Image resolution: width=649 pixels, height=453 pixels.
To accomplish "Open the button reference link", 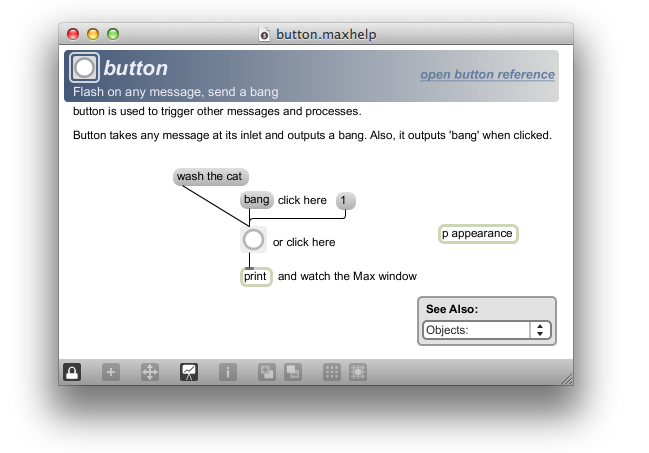I will click(x=487, y=75).
